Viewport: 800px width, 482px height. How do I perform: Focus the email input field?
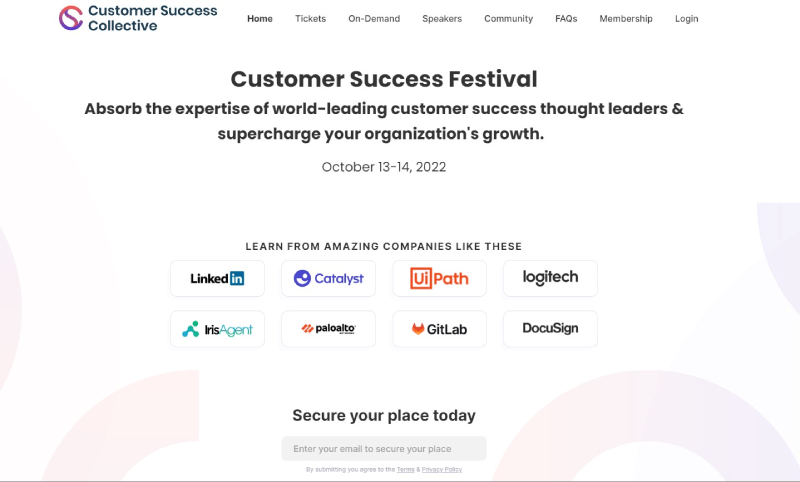tap(384, 449)
